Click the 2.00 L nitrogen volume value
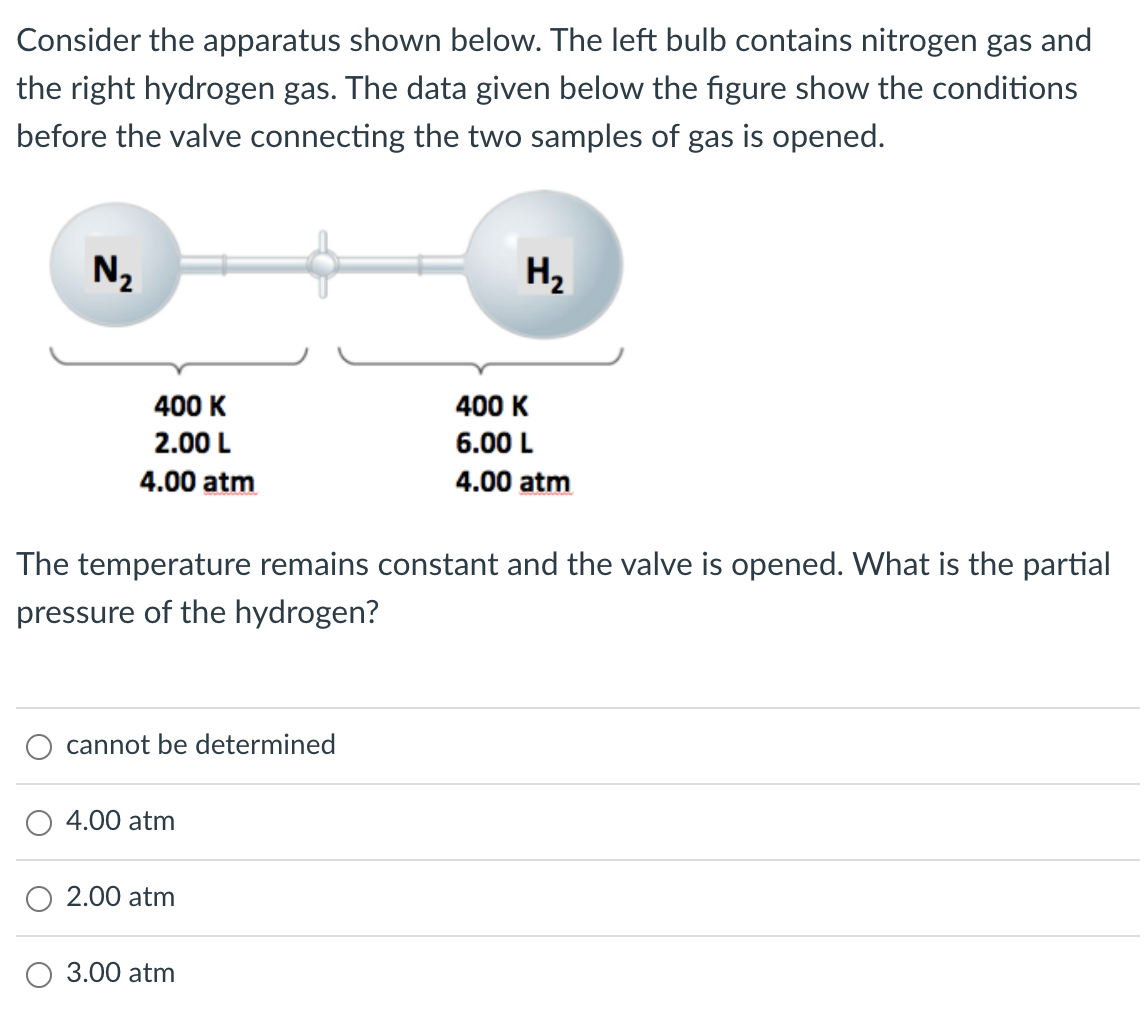Viewport: 1148px width, 1012px height. (193, 443)
